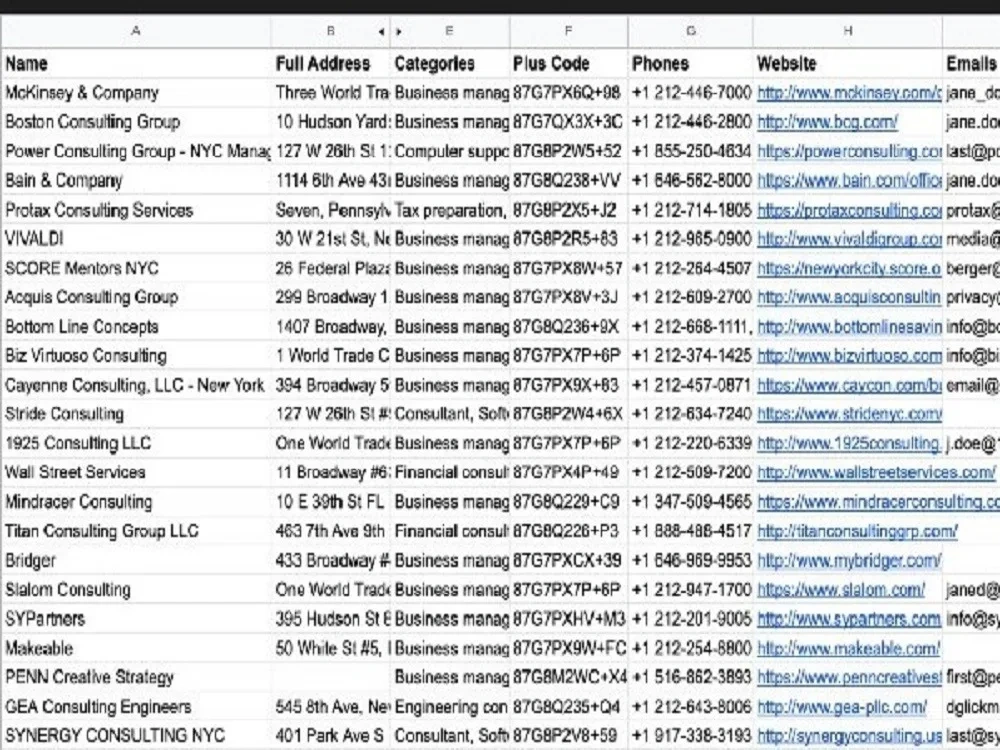
Task: Open the bcg.com website link
Action: [827, 122]
